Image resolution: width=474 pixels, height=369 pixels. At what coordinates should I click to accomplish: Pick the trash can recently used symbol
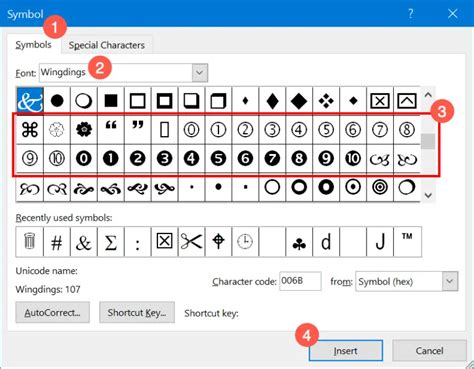point(30,242)
